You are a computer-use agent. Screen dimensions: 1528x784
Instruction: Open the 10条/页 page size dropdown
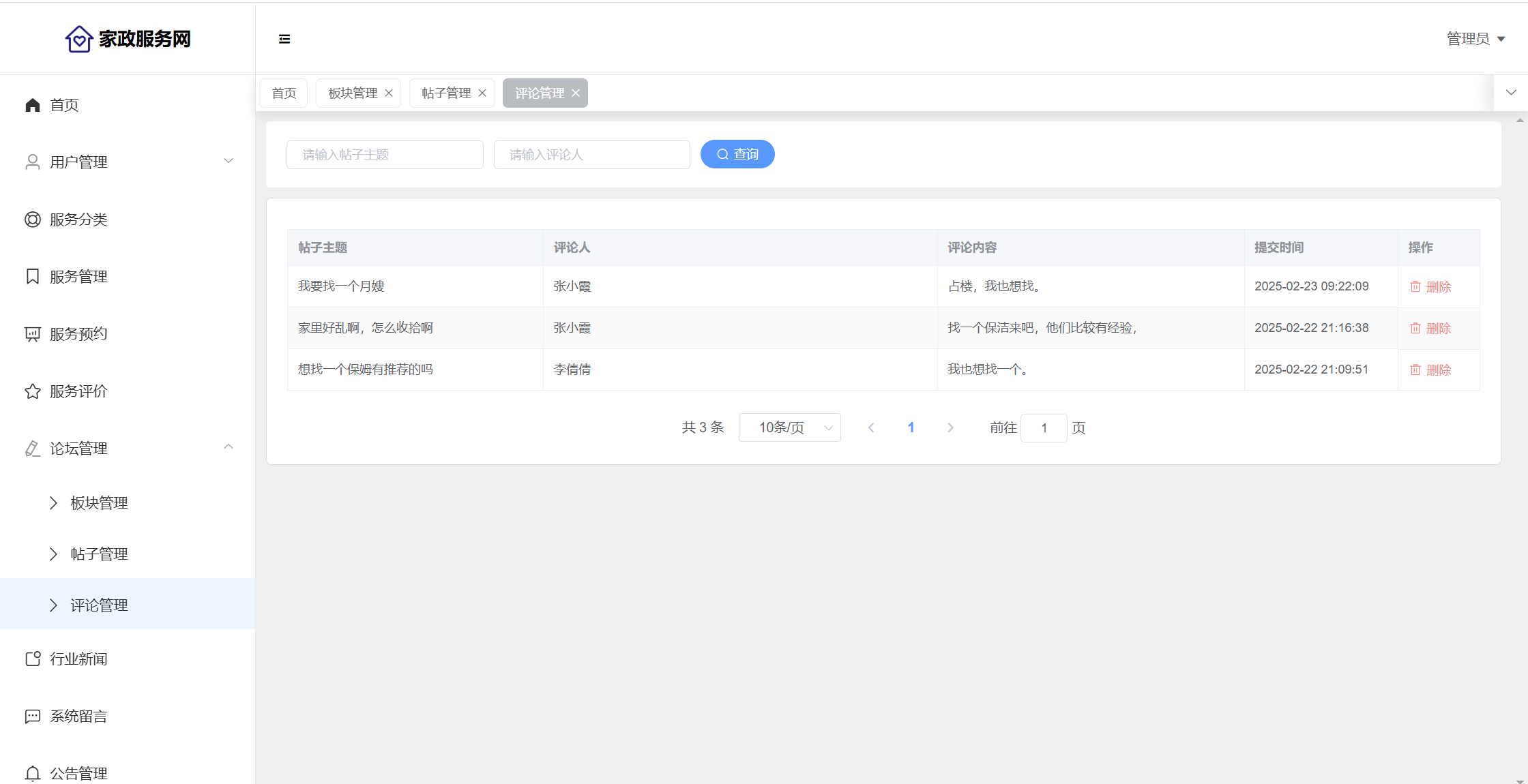tap(789, 428)
